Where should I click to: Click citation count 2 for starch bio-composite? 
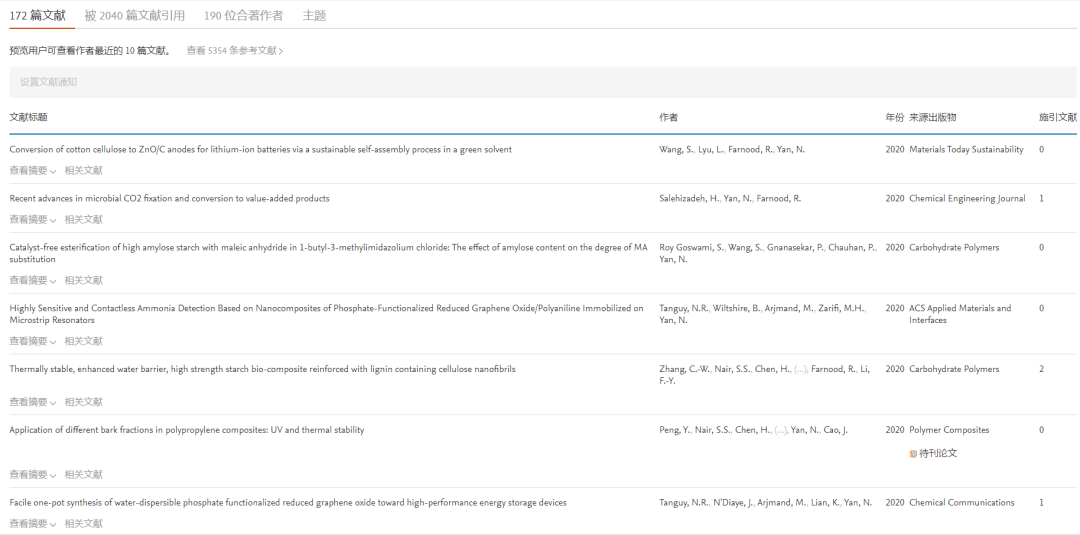coord(1041,369)
